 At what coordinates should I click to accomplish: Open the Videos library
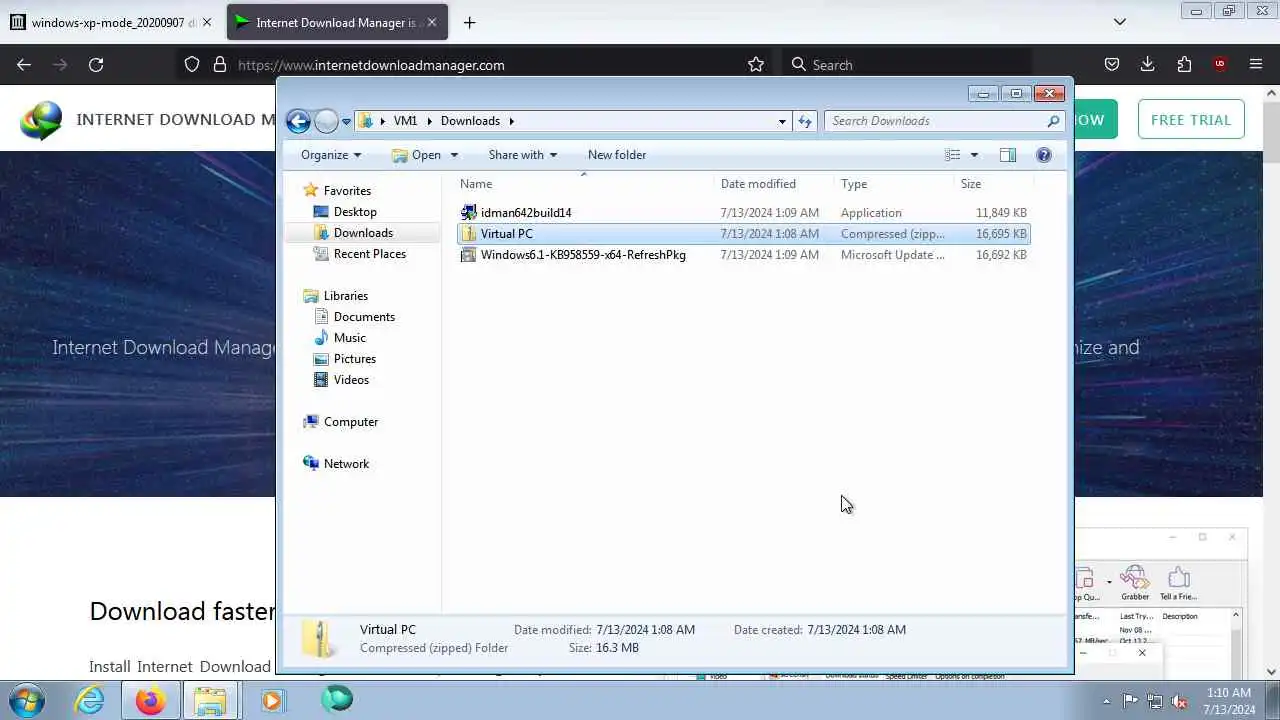[351, 380]
